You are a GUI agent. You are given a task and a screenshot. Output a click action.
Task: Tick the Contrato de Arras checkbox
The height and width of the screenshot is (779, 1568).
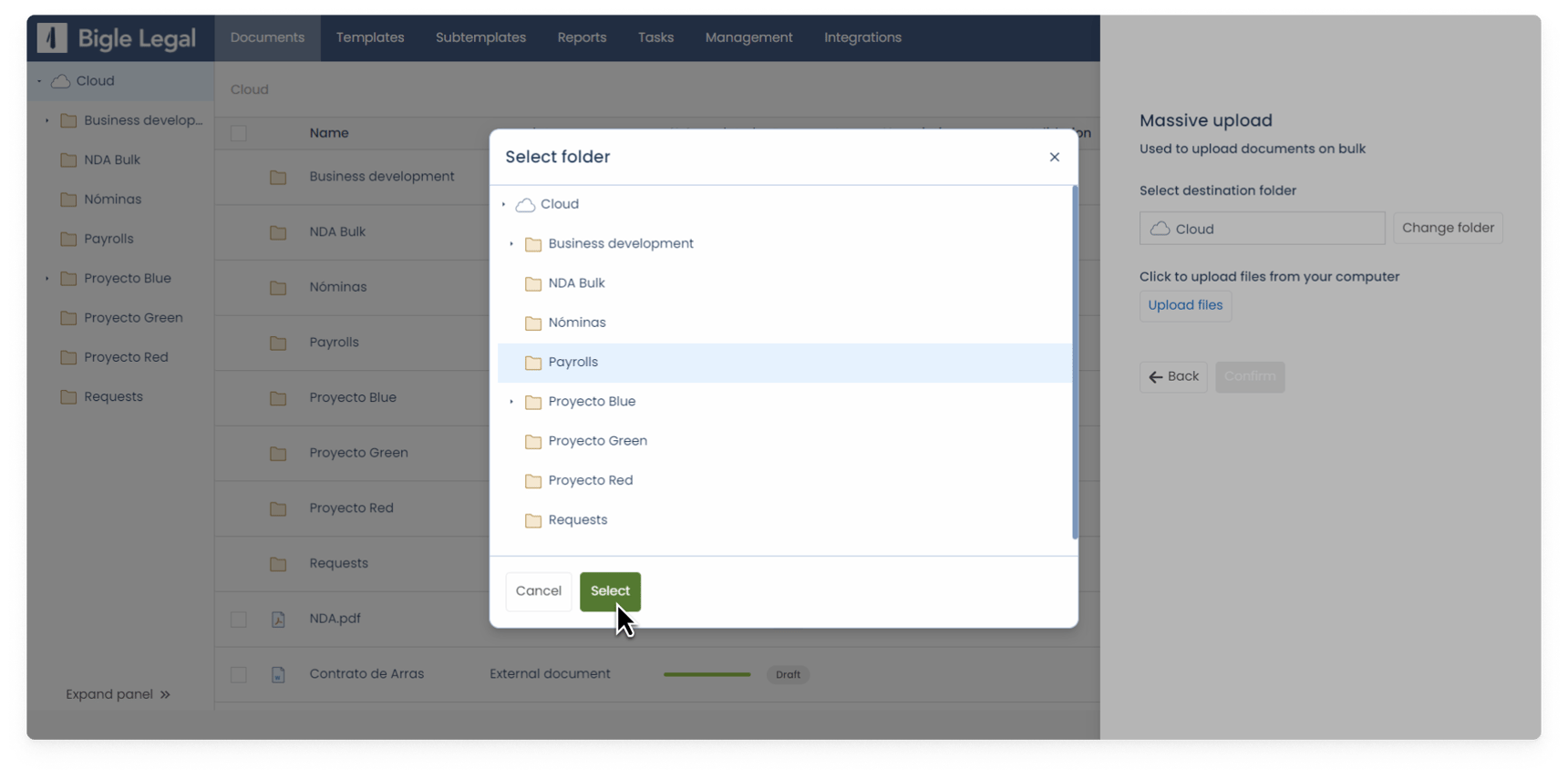click(x=239, y=675)
